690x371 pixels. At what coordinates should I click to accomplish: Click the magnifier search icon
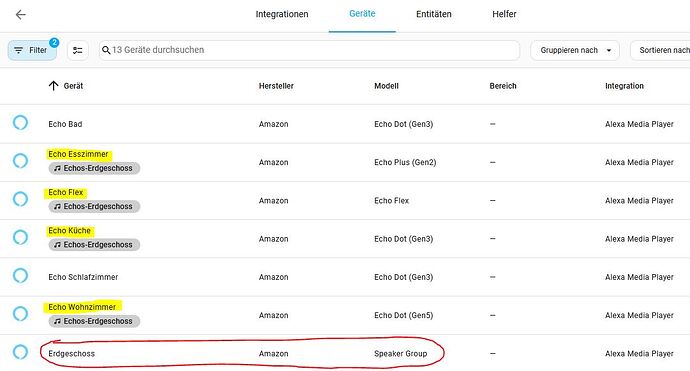[x=106, y=50]
